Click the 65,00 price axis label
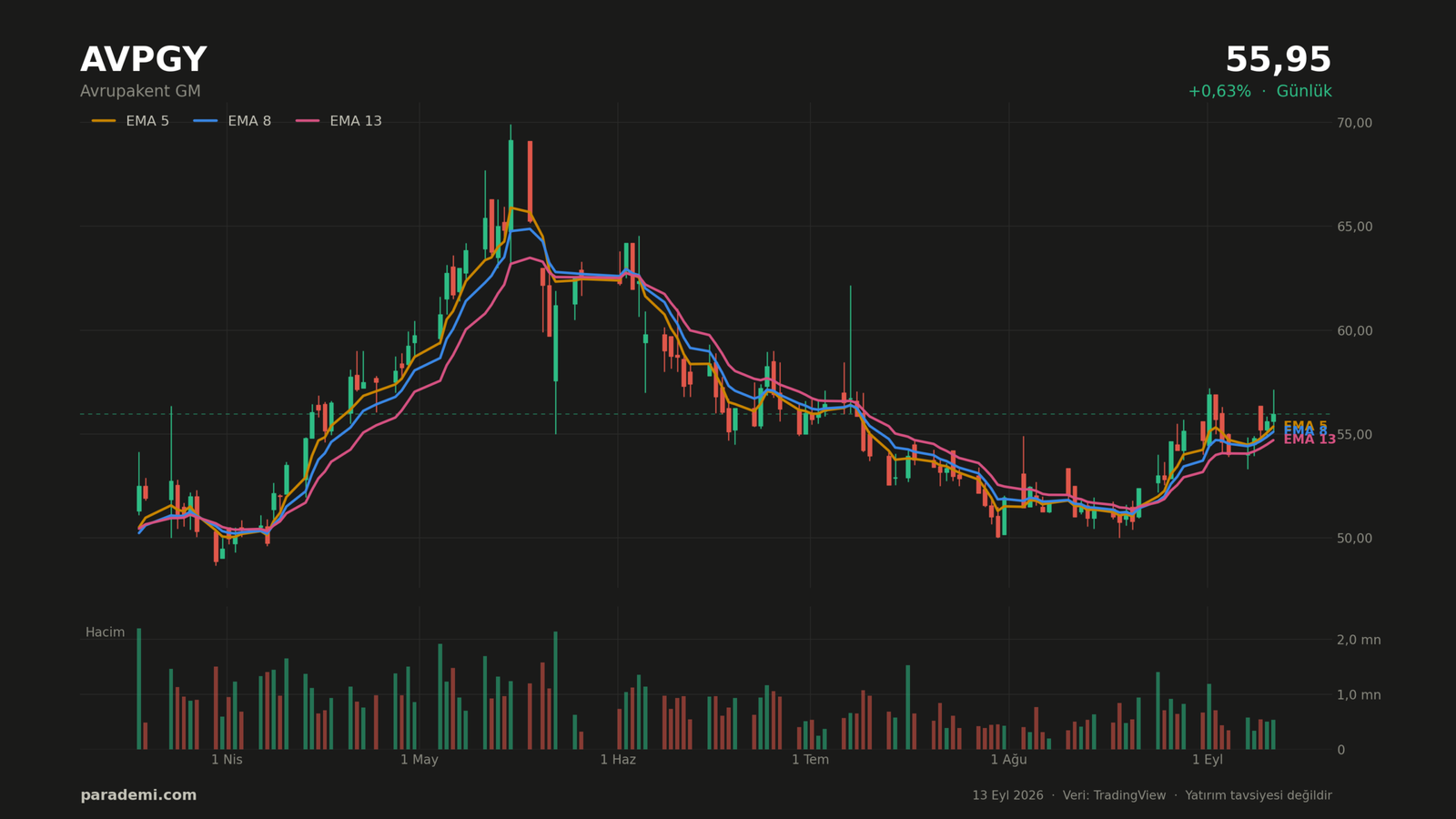The width and height of the screenshot is (1456, 819). (x=1355, y=227)
